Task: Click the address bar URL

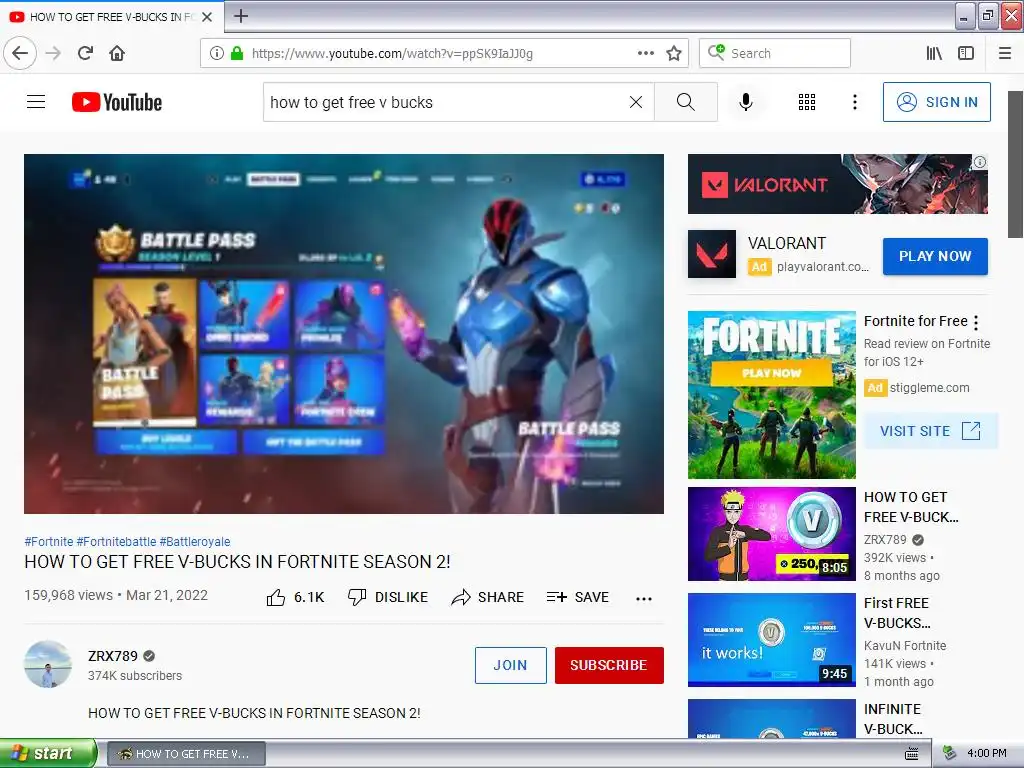Action: 392,54
